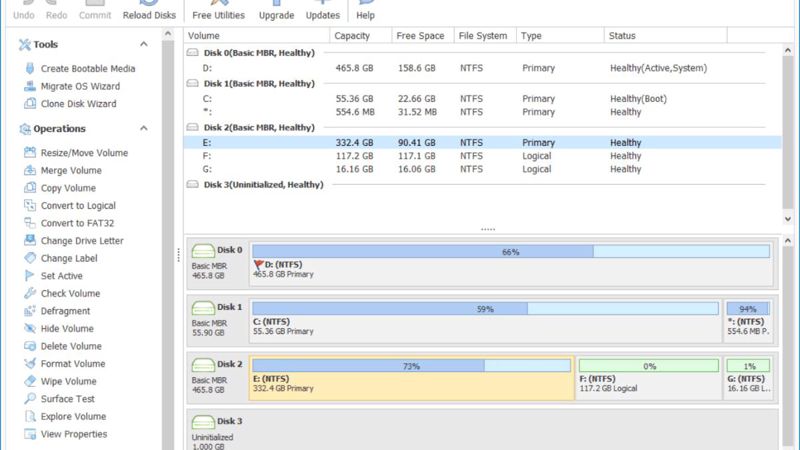Screen dimensions: 800x450
Task: Select the F: (NTFS) 117.2 GB partition block
Action: click(x=648, y=378)
